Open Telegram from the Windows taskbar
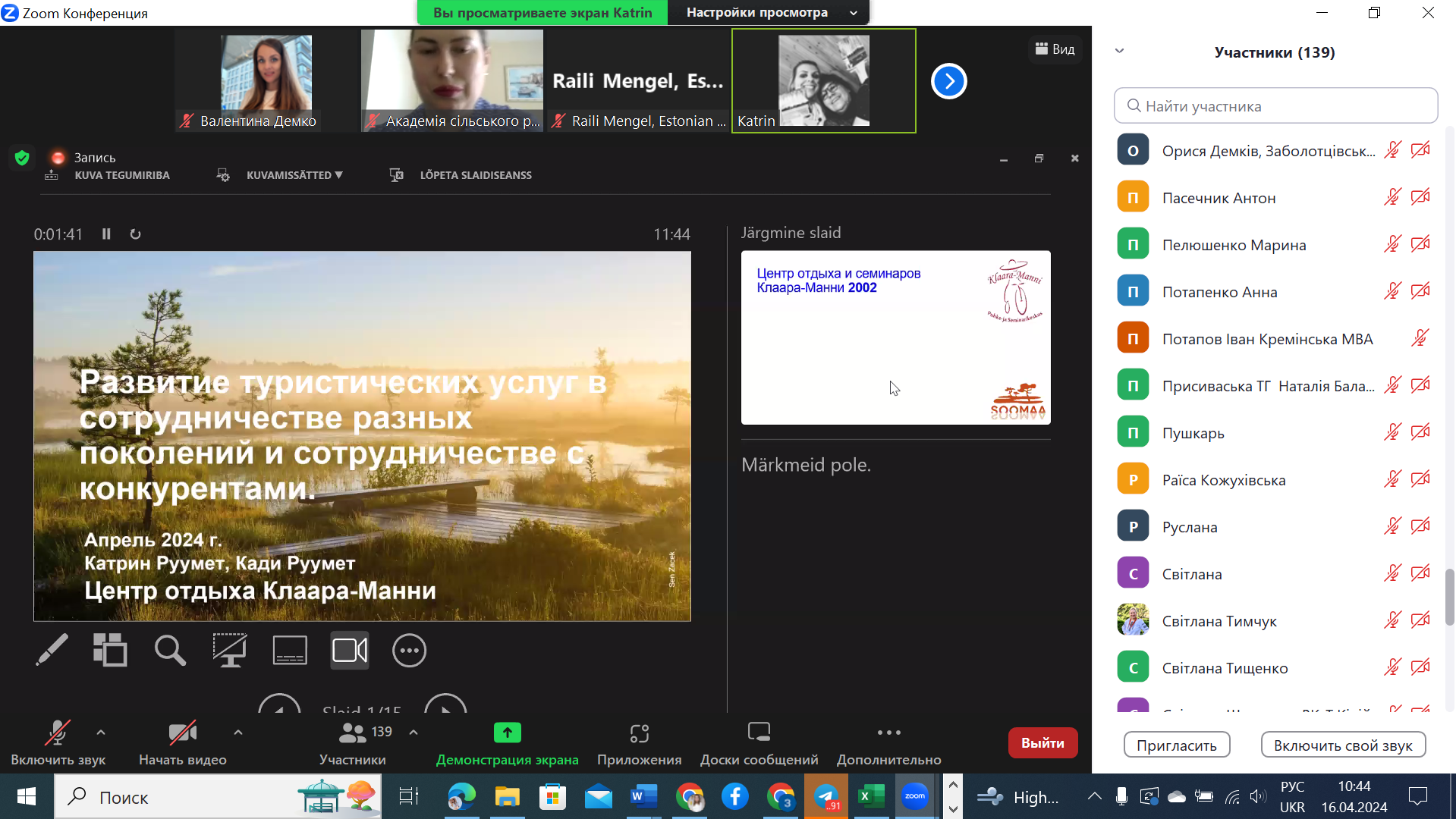Screen dimensions: 1456x819 (x=825, y=797)
